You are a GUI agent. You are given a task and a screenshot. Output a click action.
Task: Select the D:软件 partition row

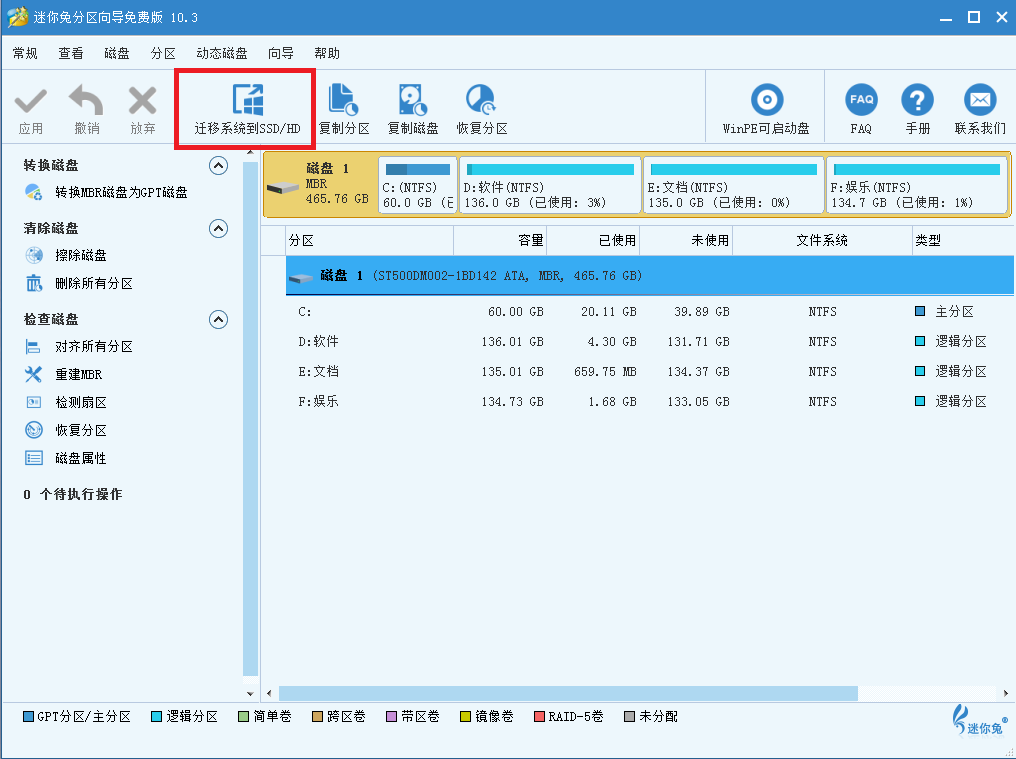(x=649, y=342)
